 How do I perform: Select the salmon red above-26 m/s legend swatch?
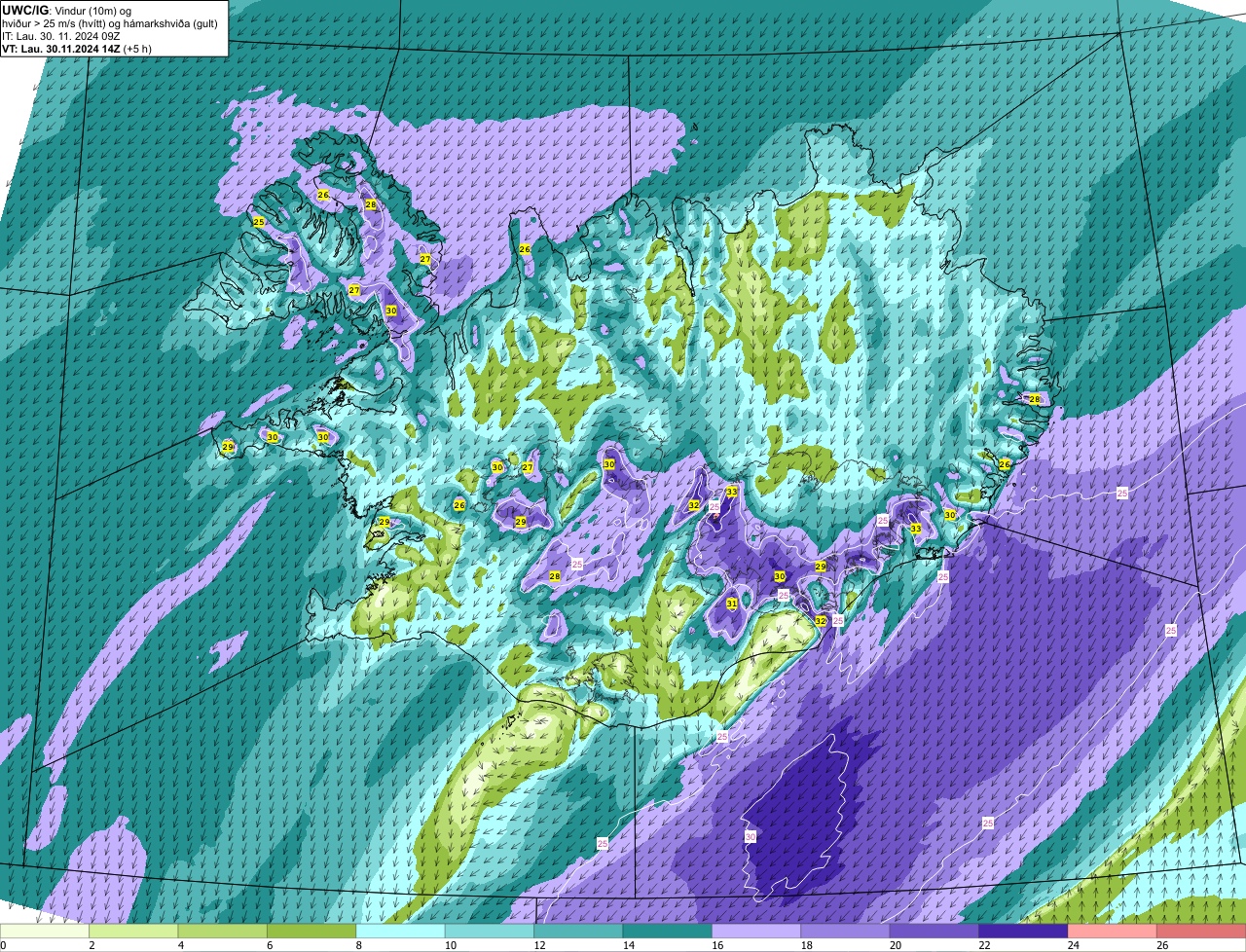(x=1202, y=932)
